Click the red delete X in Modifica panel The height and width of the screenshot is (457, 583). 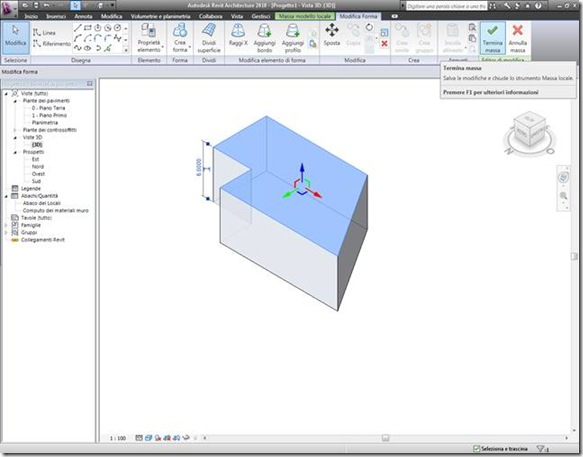pyautogui.click(x=384, y=44)
